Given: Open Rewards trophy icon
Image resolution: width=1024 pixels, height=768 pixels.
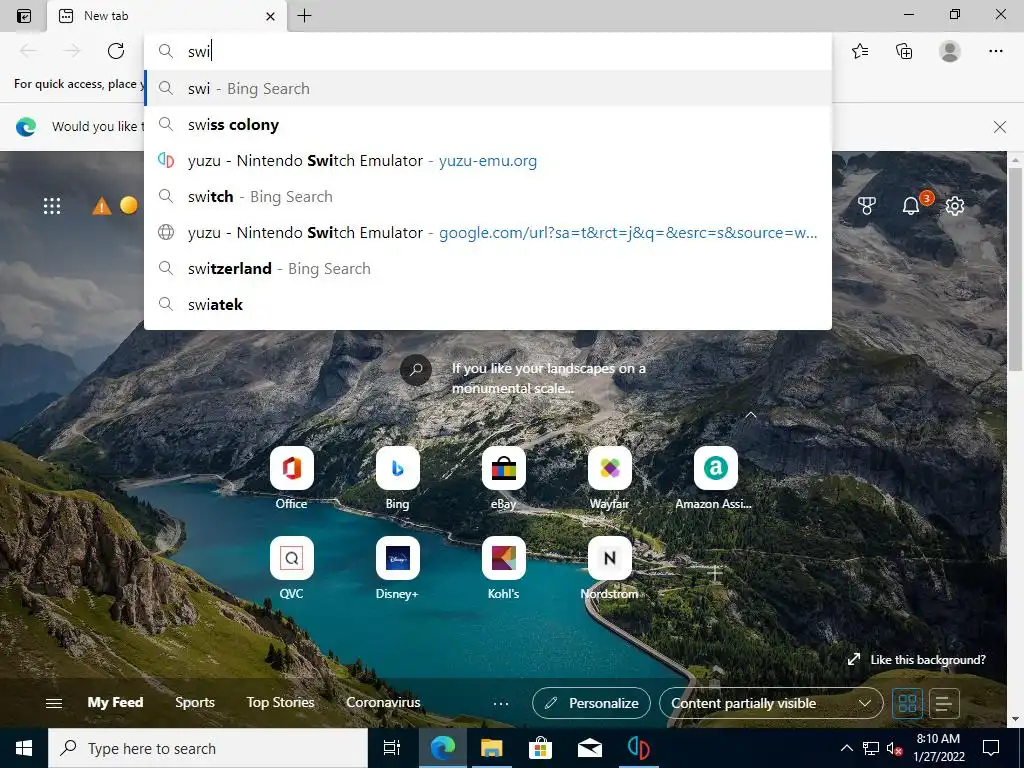Looking at the screenshot, I should (867, 206).
